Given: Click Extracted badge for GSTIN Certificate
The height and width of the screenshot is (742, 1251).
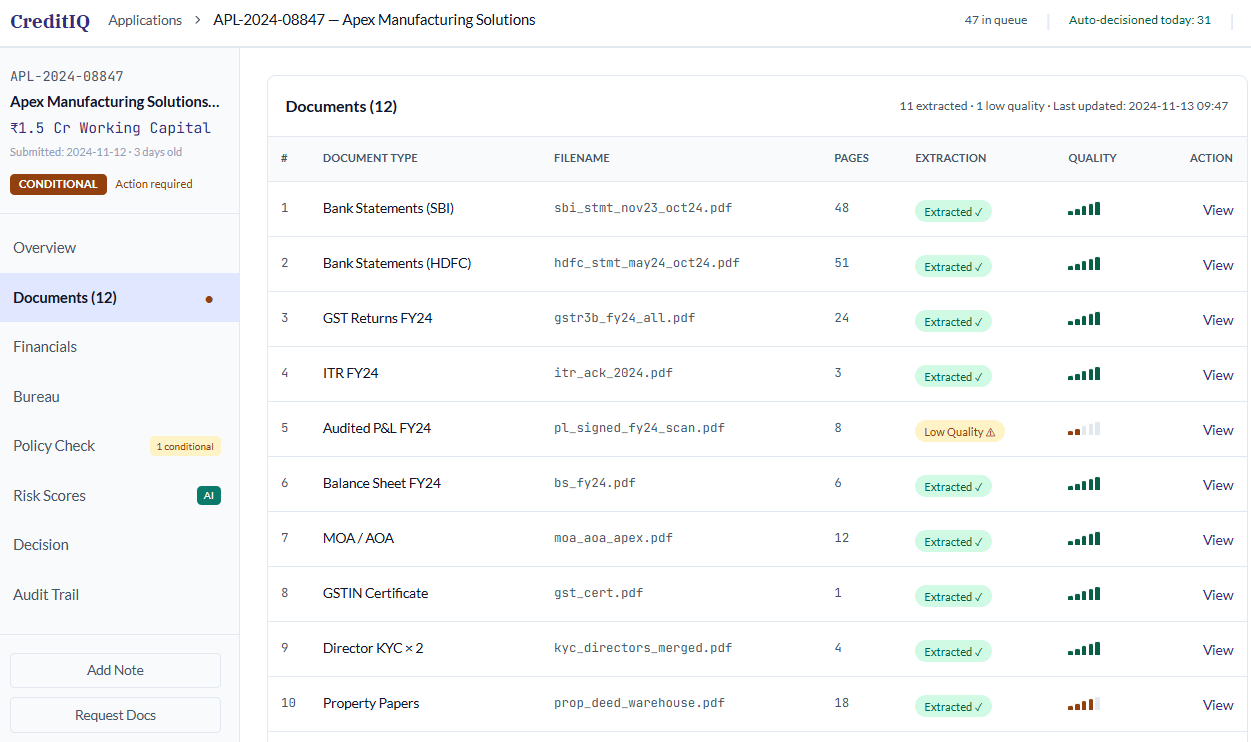Looking at the screenshot, I should [x=953, y=597].
